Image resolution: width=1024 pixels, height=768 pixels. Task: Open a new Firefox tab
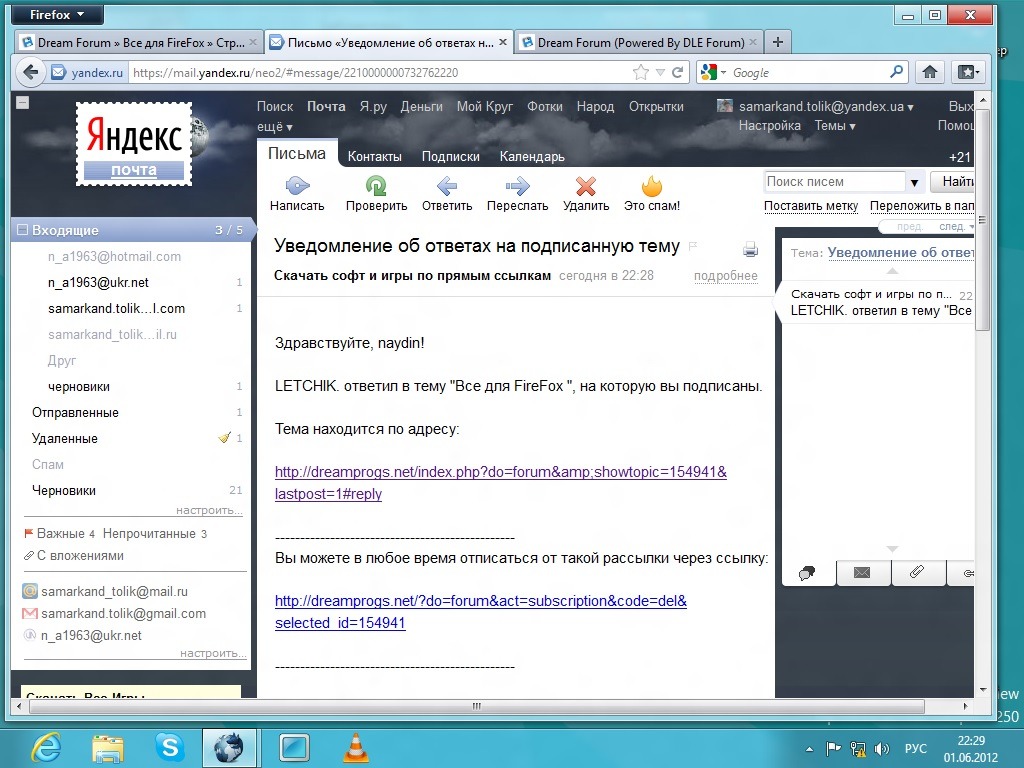click(x=778, y=42)
